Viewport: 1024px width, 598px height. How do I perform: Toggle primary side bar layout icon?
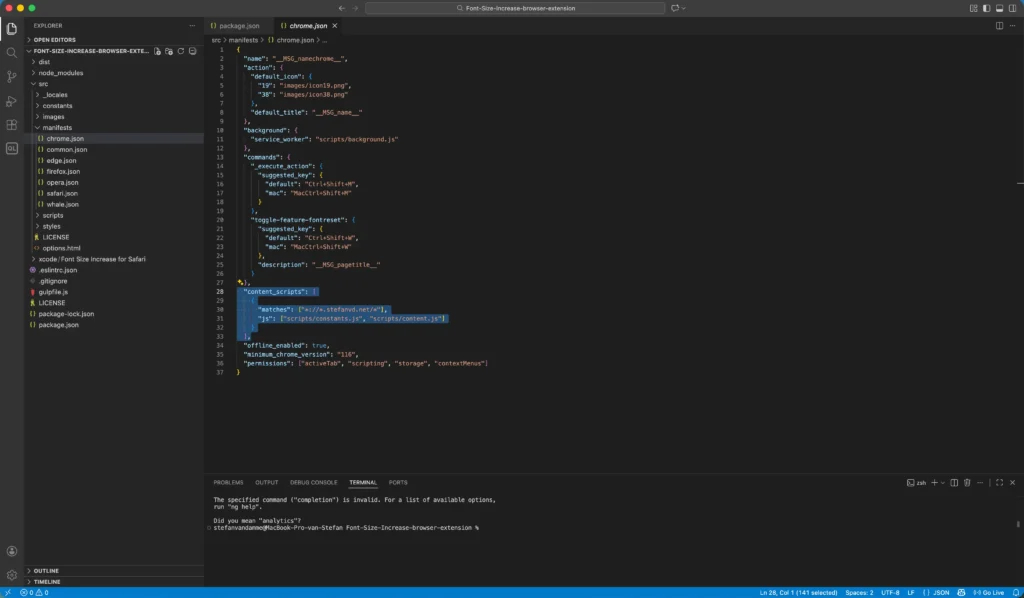click(986, 8)
